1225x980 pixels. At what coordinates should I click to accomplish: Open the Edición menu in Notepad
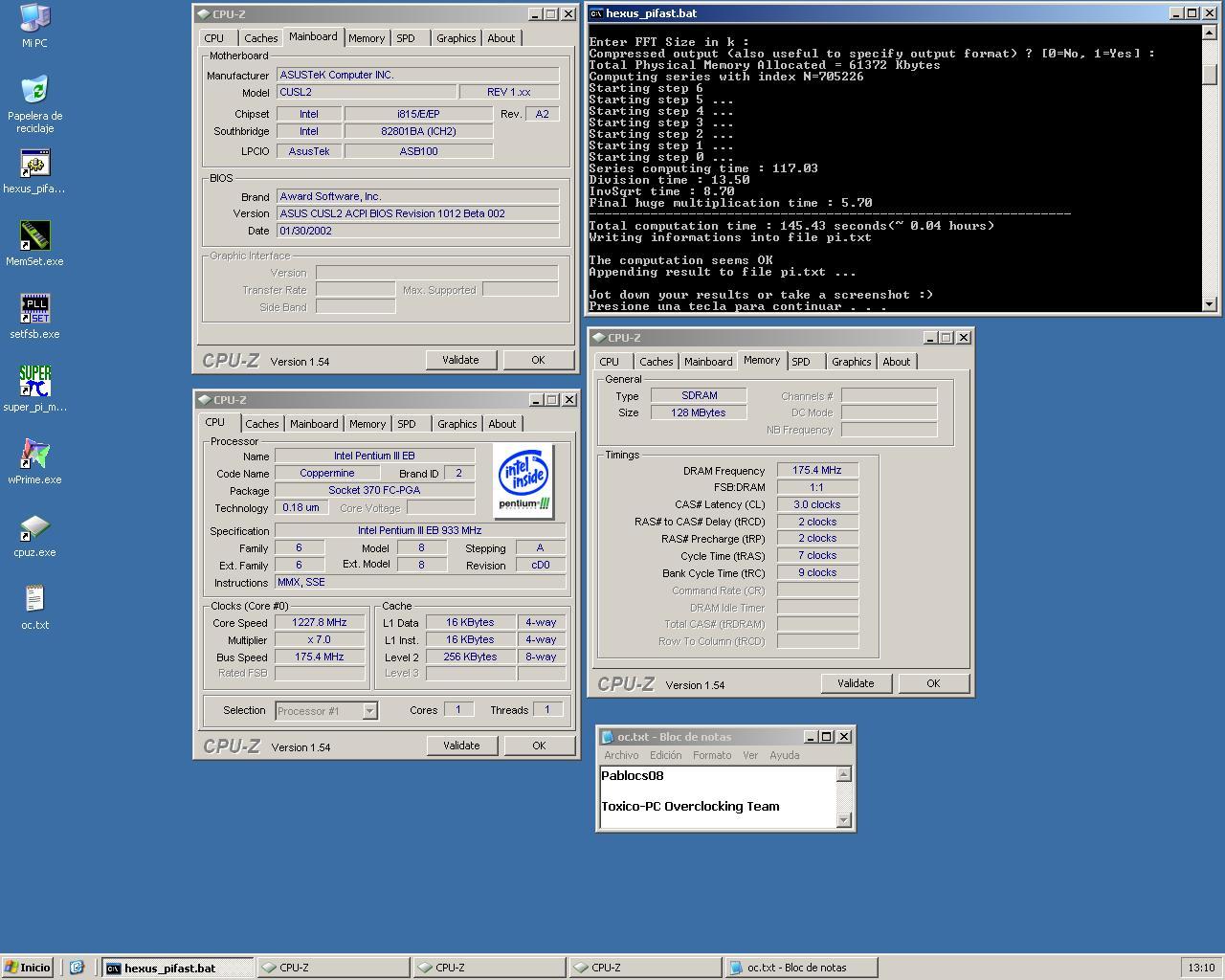click(x=666, y=755)
